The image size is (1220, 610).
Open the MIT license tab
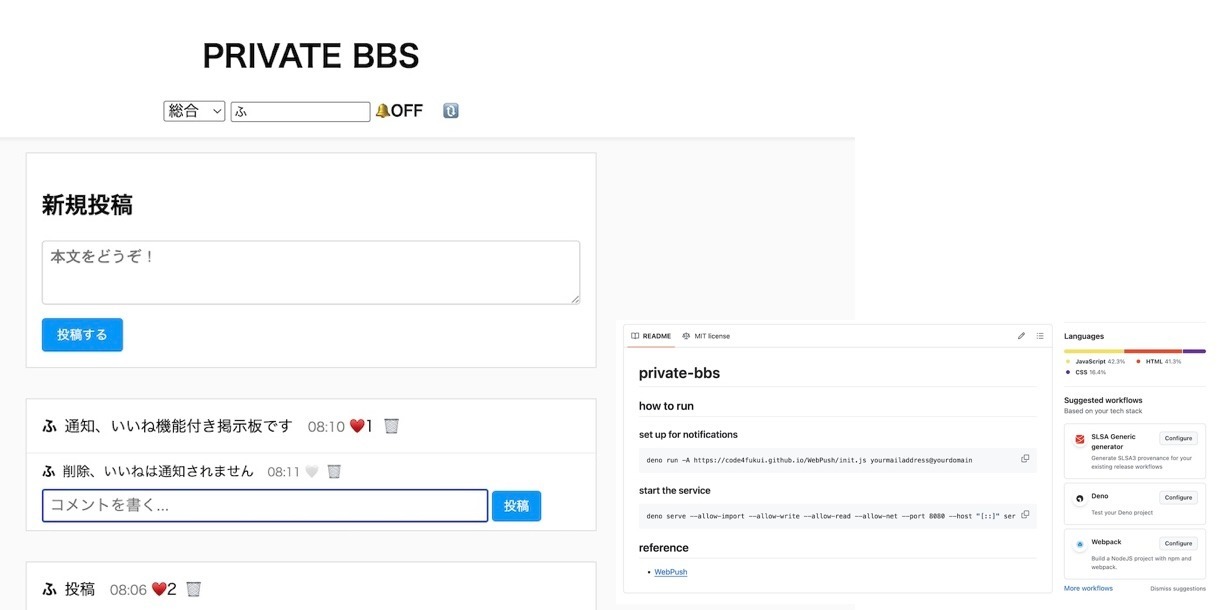coord(706,336)
